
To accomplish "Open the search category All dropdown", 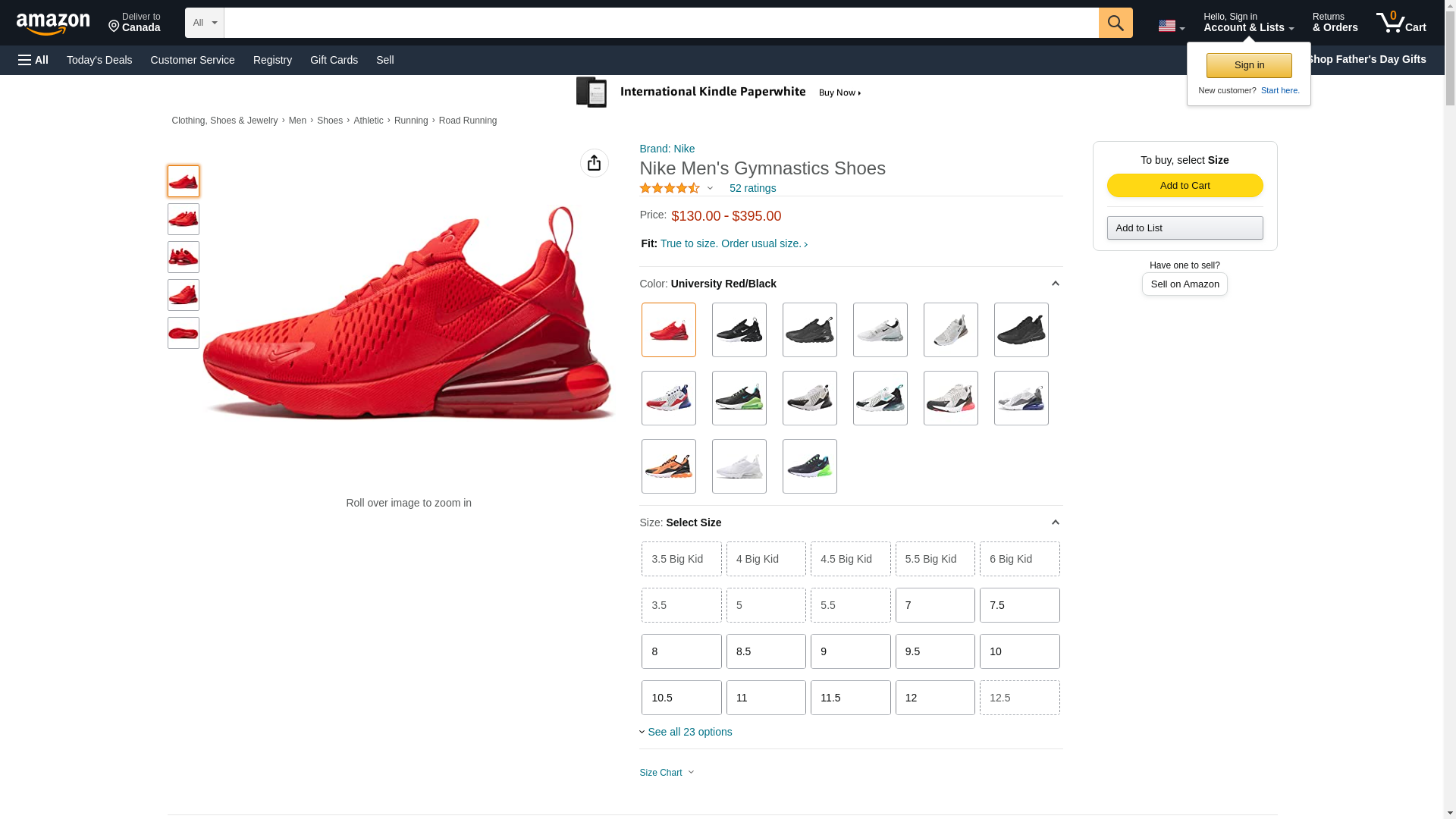I will point(204,23).
